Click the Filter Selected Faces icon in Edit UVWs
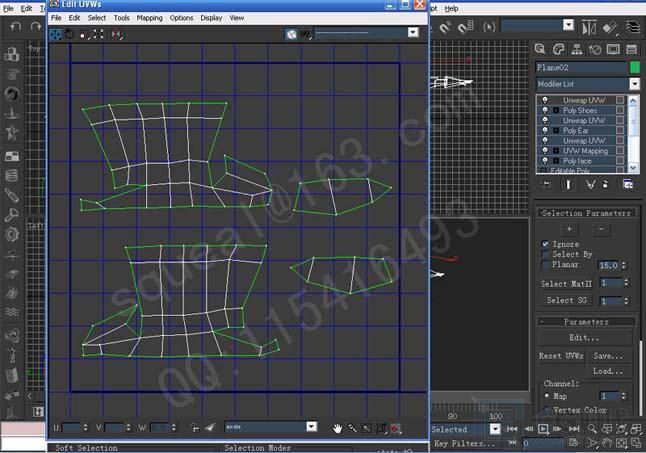 coord(210,428)
